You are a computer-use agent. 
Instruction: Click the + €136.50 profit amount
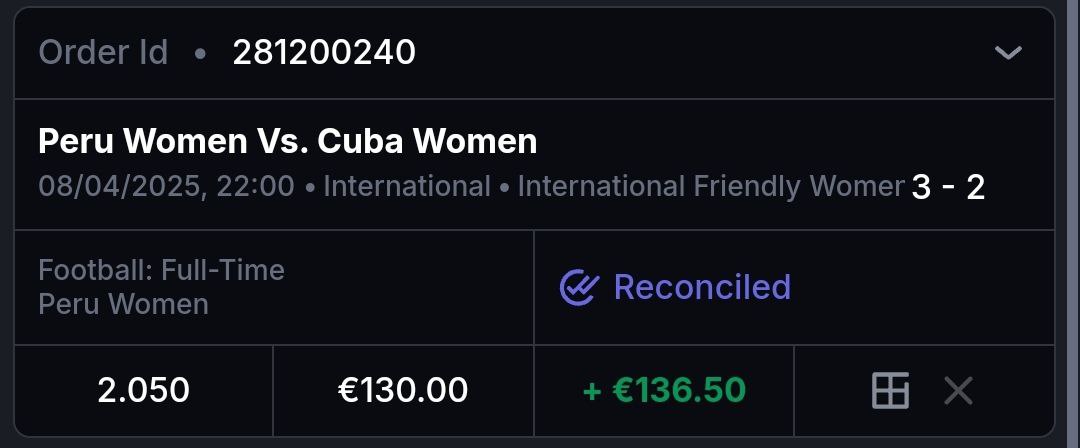coord(664,390)
